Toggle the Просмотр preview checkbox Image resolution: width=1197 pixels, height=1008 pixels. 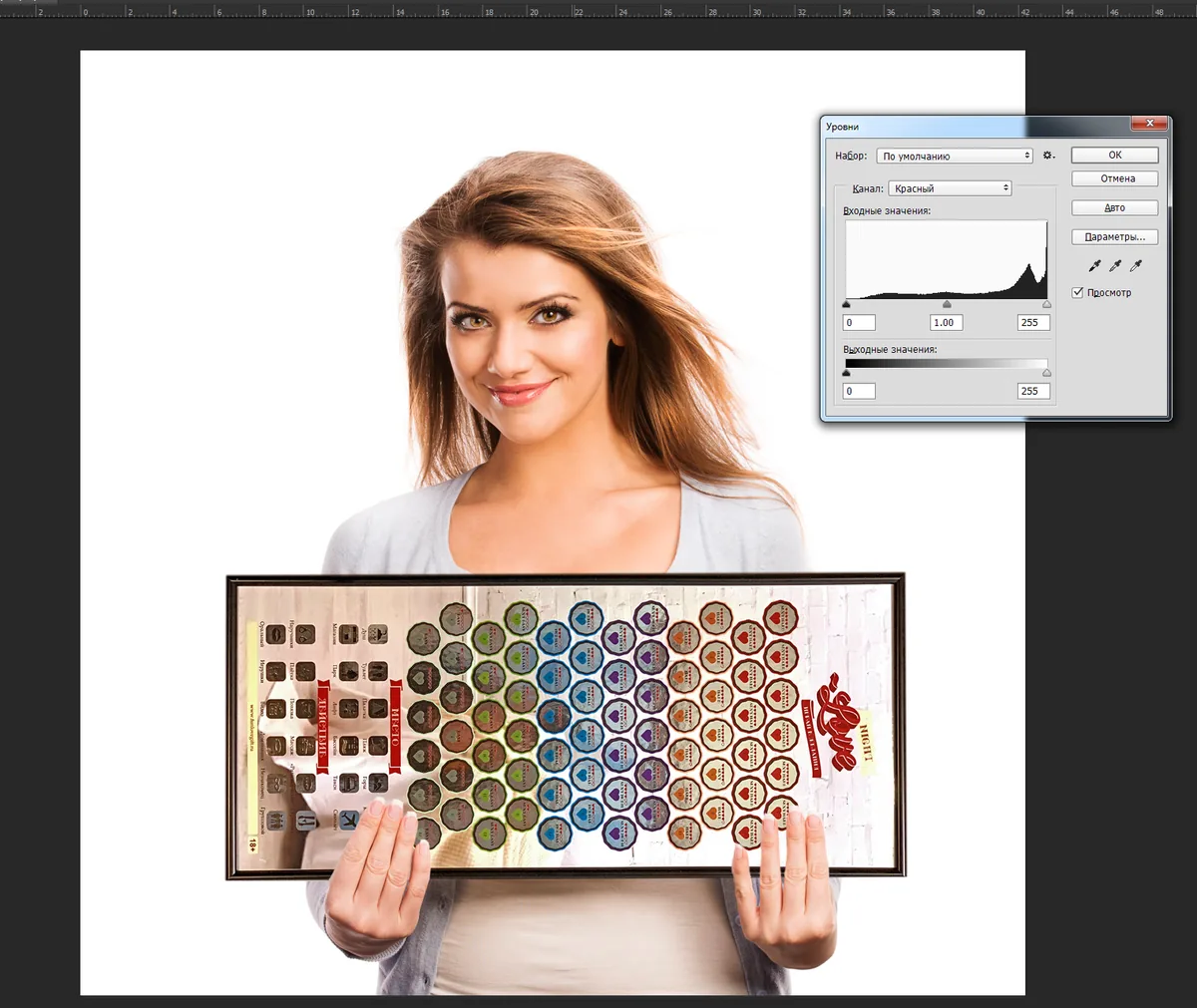point(1077,292)
